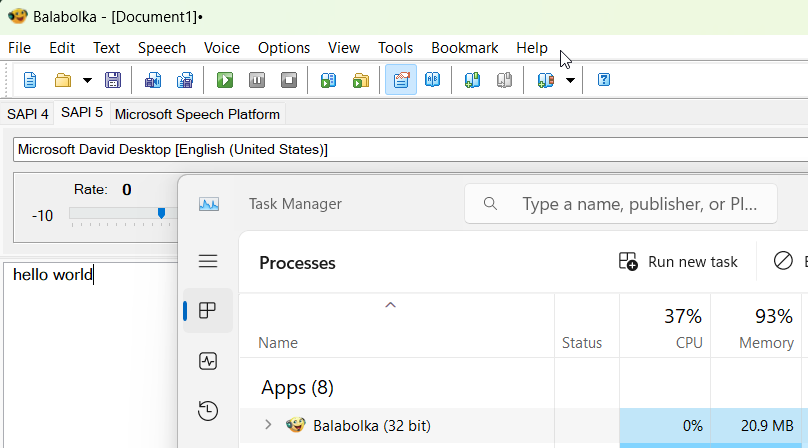
Task: Open the Microsoft David Desktop voice dropdown
Action: tap(410, 150)
